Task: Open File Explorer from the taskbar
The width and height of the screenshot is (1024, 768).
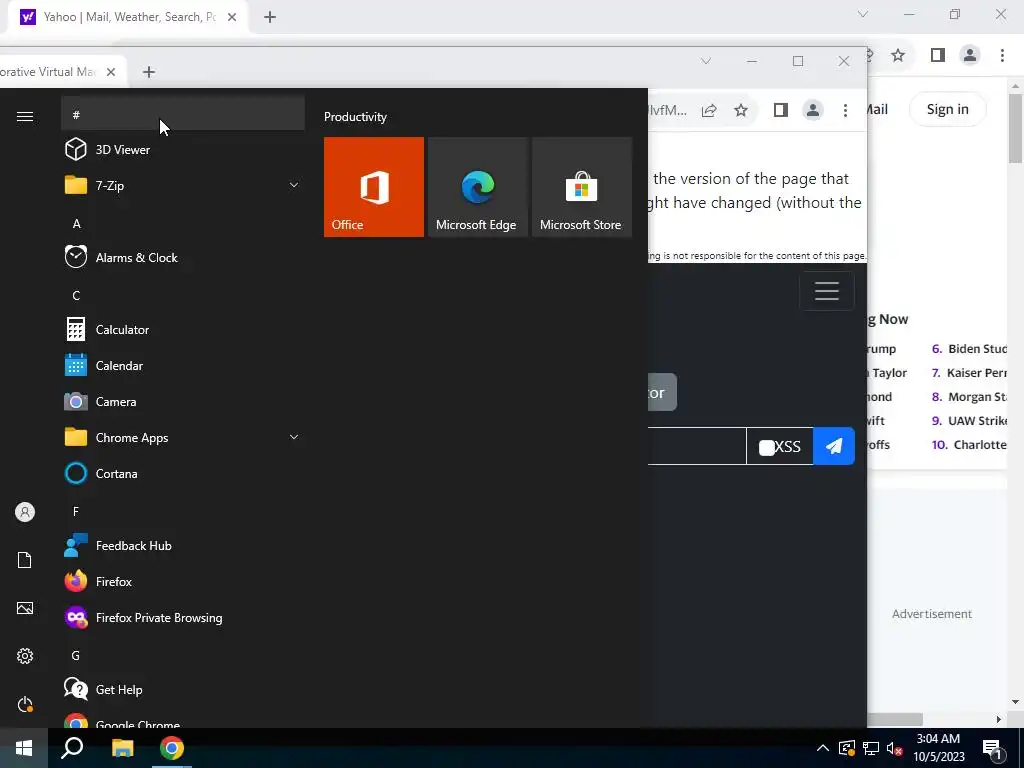Action: click(x=122, y=748)
